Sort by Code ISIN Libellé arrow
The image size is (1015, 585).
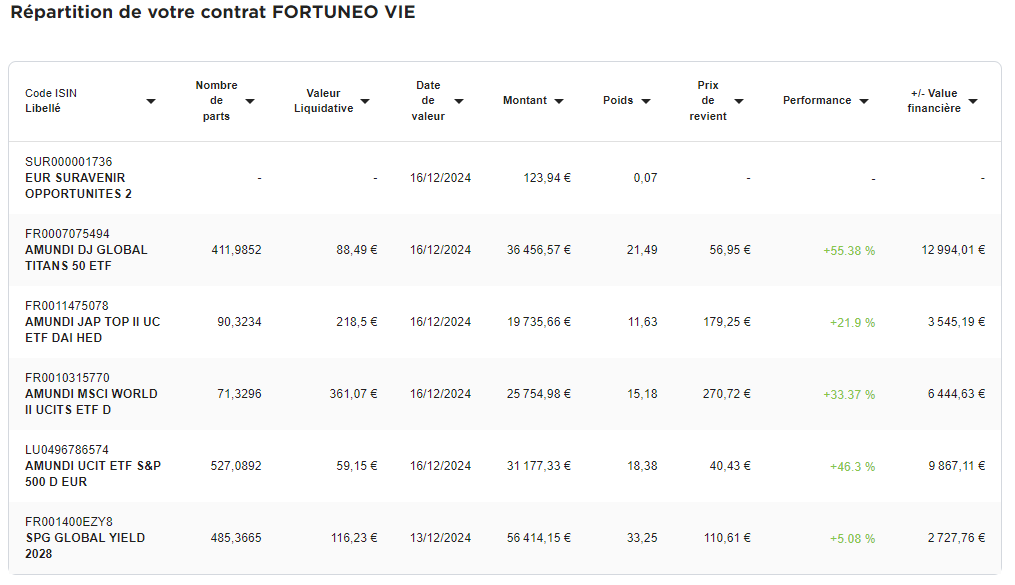pos(151,101)
